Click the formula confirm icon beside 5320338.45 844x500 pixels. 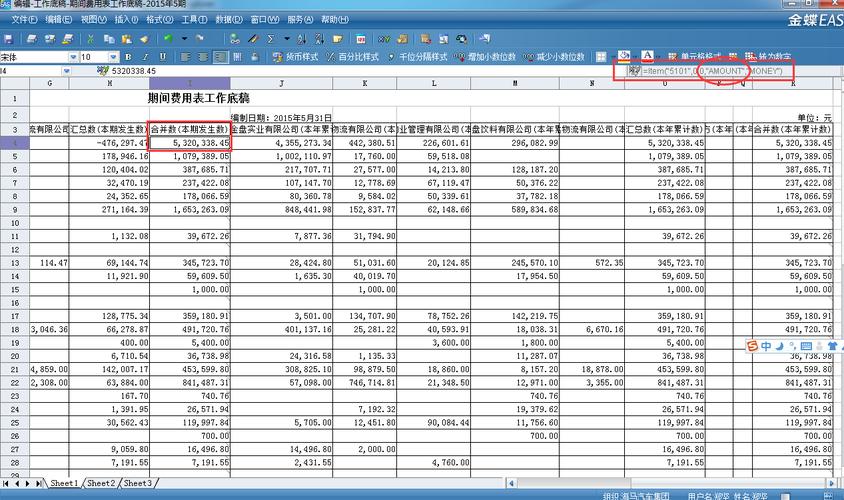click(x=103, y=71)
